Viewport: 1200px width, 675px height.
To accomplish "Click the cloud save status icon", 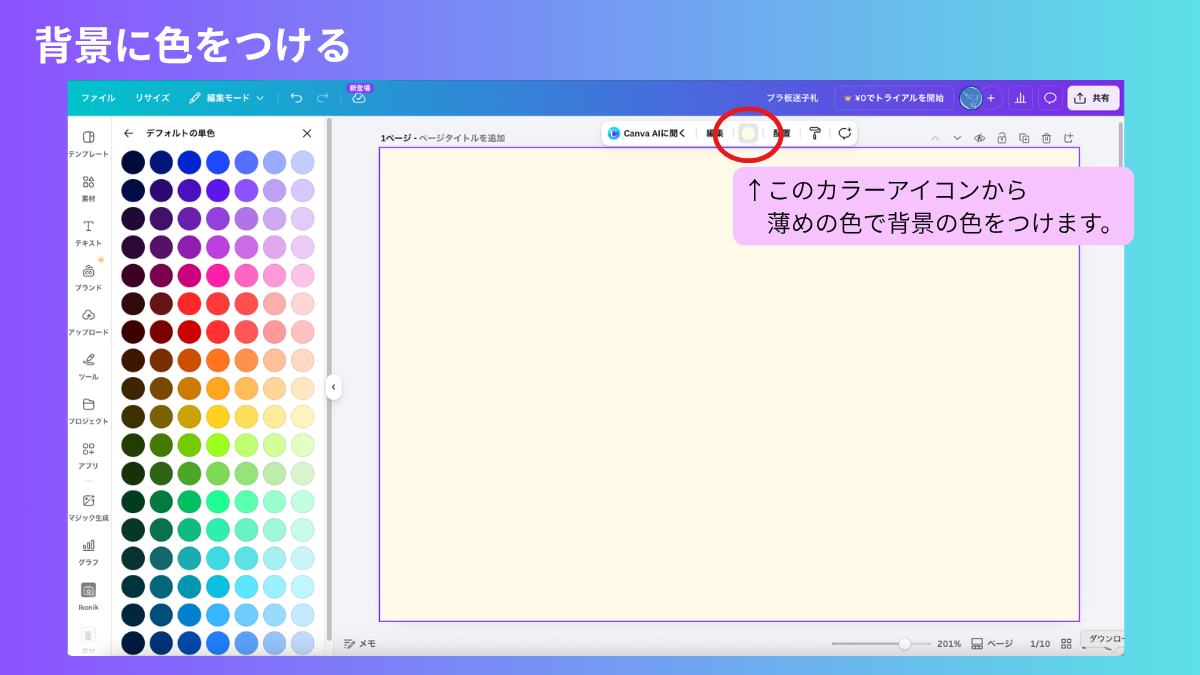I will (359, 98).
